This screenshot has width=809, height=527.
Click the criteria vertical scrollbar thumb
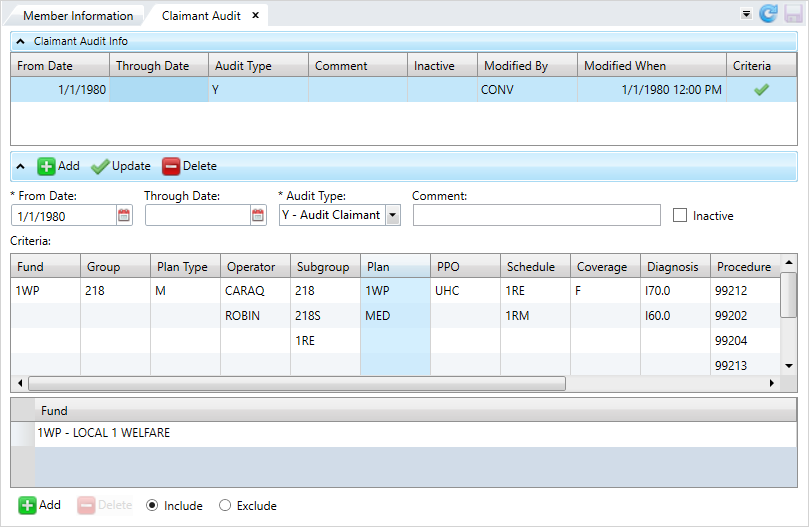(788, 295)
